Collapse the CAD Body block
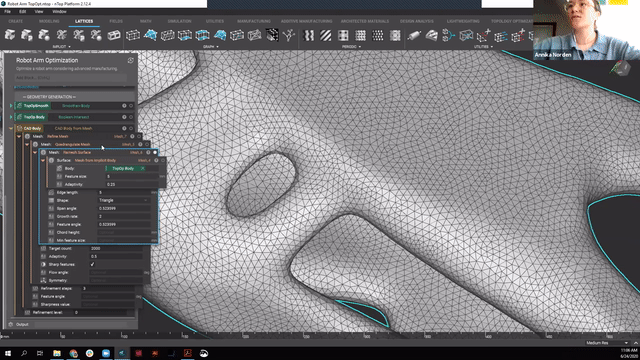Screen dimensions: 640x360 (x=11, y=128)
